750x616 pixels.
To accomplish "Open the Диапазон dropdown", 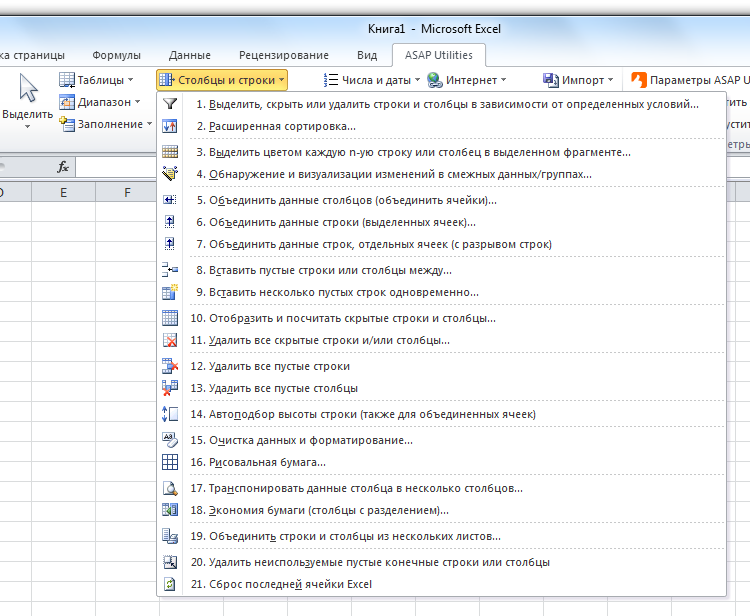I will click(99, 102).
